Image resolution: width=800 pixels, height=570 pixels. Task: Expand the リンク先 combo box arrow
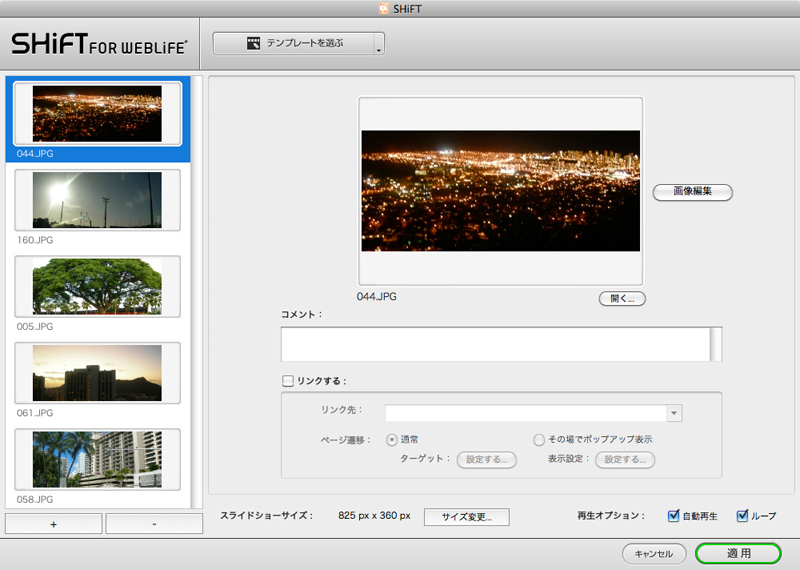click(675, 413)
